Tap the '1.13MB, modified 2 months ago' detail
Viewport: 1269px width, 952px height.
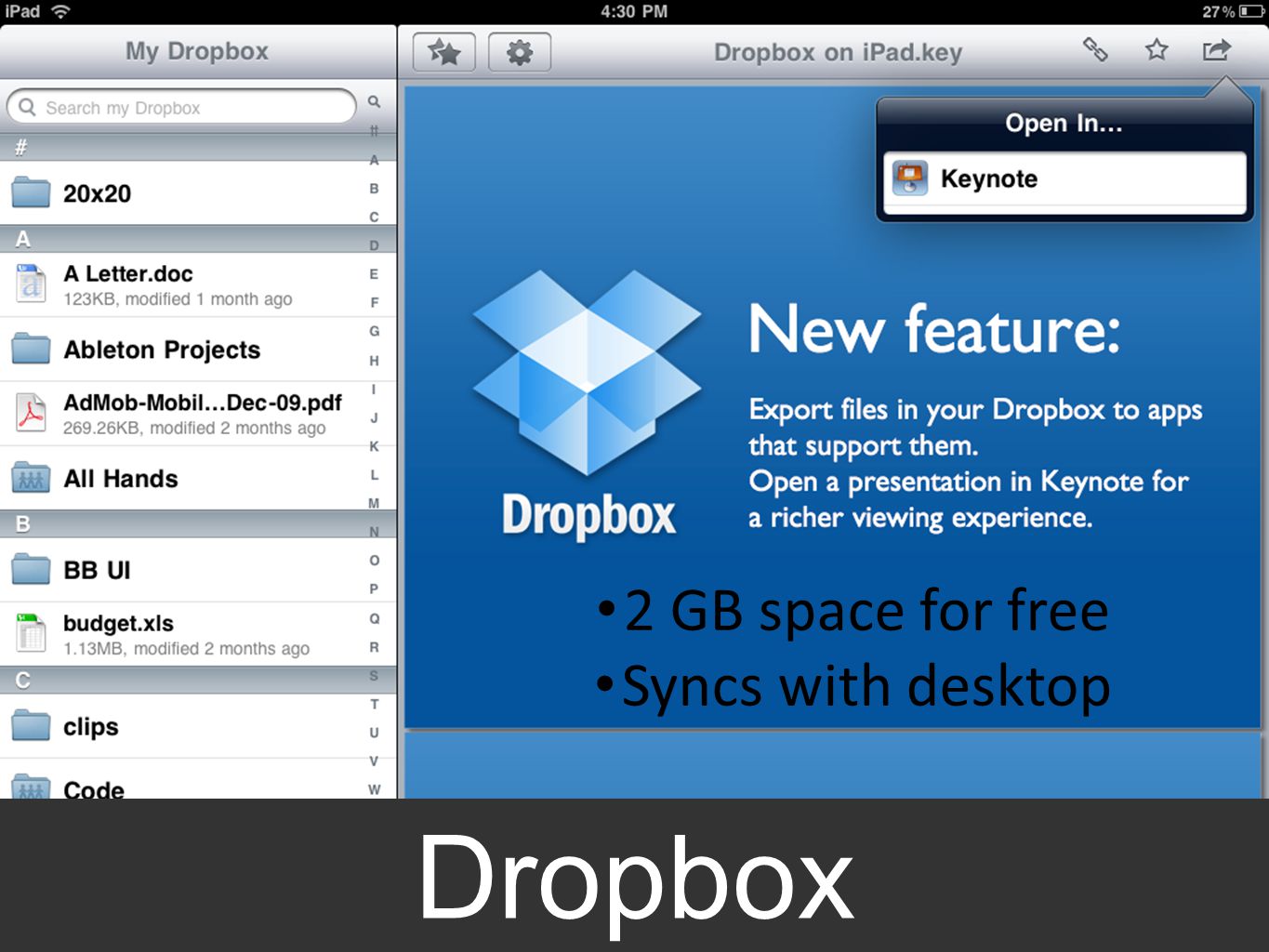point(186,649)
